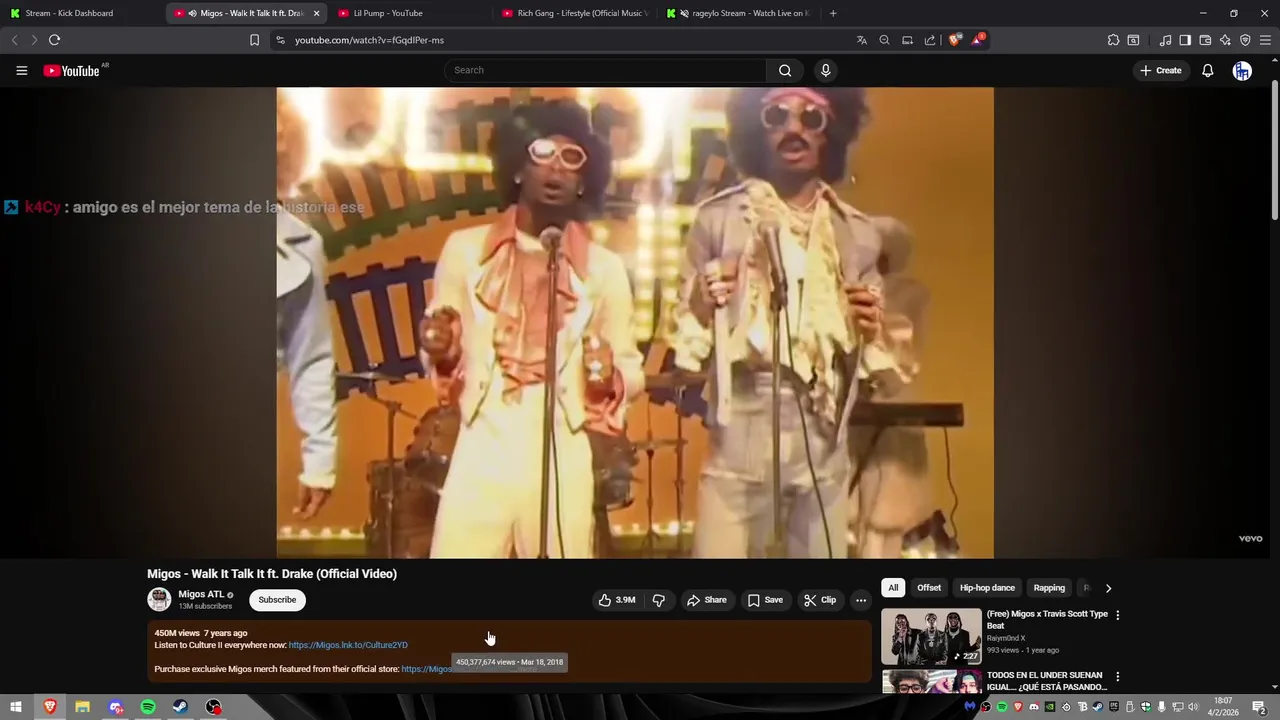Image resolution: width=1280 pixels, height=720 pixels.
Task: Open File Explorer from taskbar
Action: pyautogui.click(x=82, y=707)
